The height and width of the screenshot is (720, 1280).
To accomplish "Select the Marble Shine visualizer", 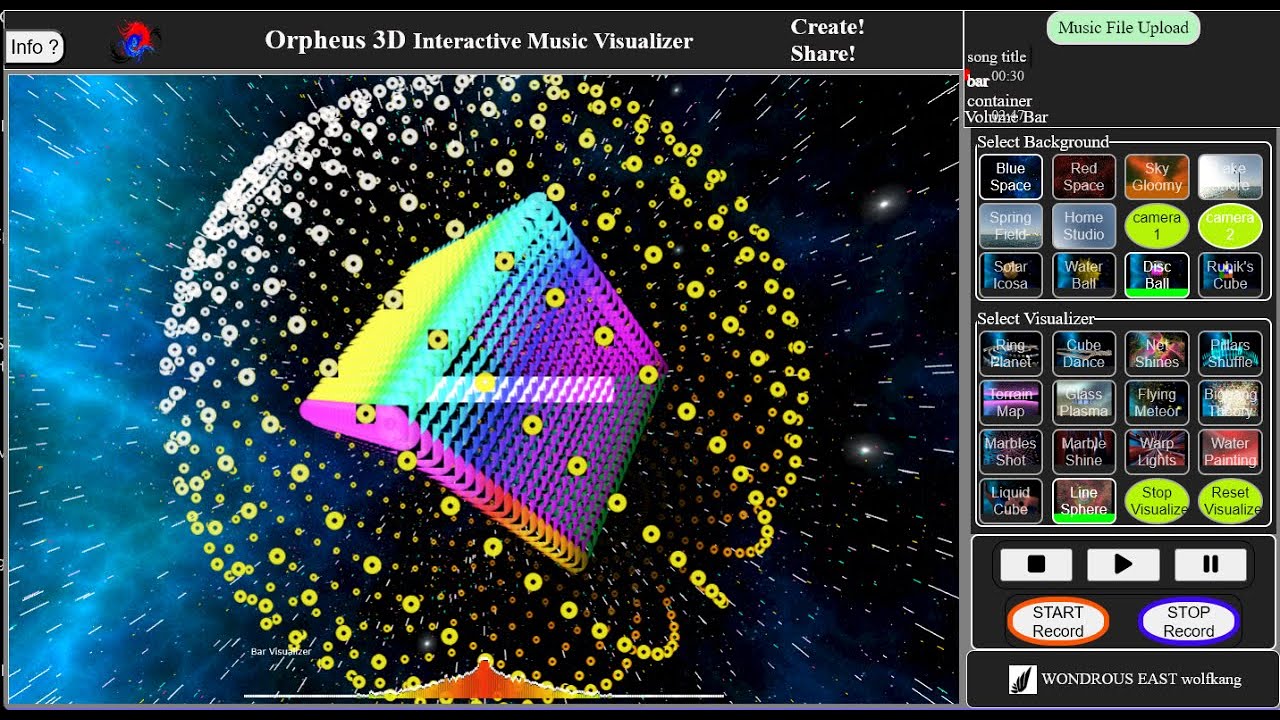I will pos(1083,451).
